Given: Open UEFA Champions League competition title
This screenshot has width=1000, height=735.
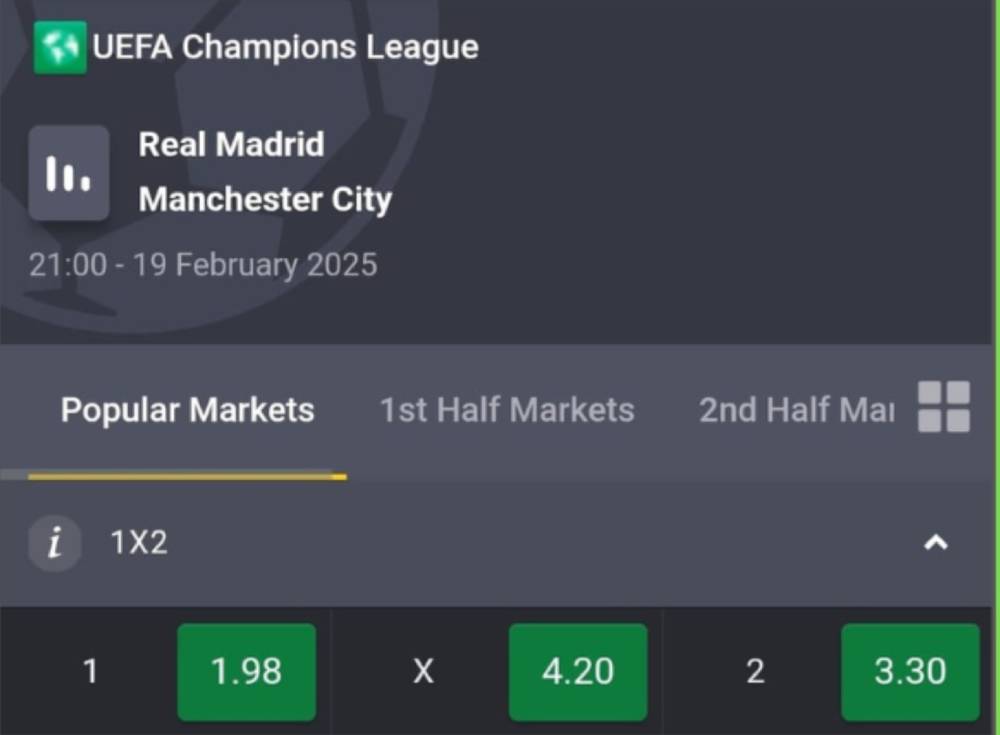Looking at the screenshot, I should pyautogui.click(x=285, y=47).
